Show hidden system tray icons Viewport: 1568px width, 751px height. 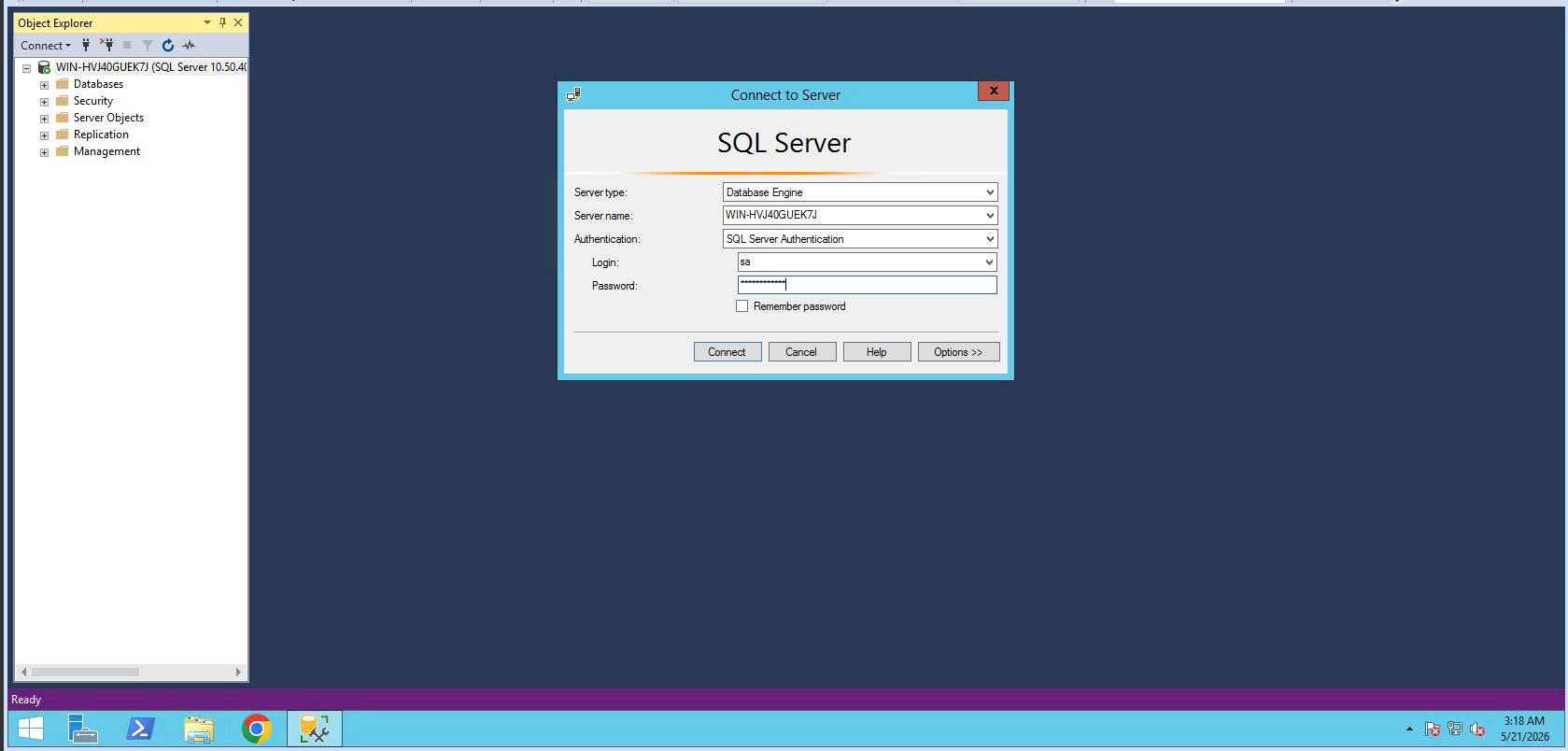[1409, 729]
